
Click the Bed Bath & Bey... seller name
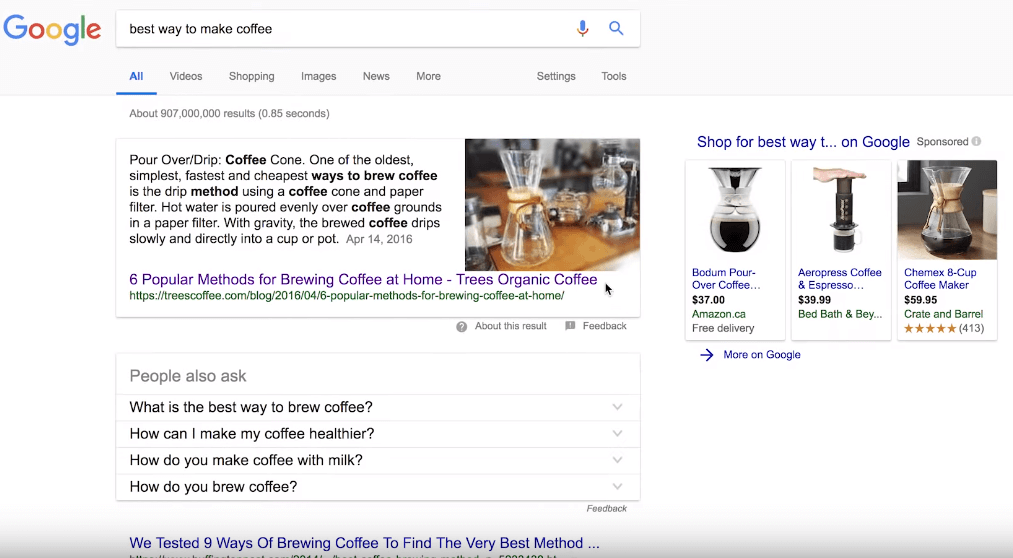click(x=840, y=314)
